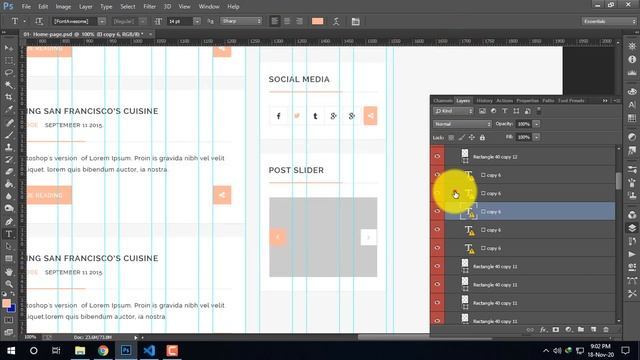Toggle visibility of the highlighted copy 6 layer
Viewport: 640px width, 360px height.
coord(437,211)
